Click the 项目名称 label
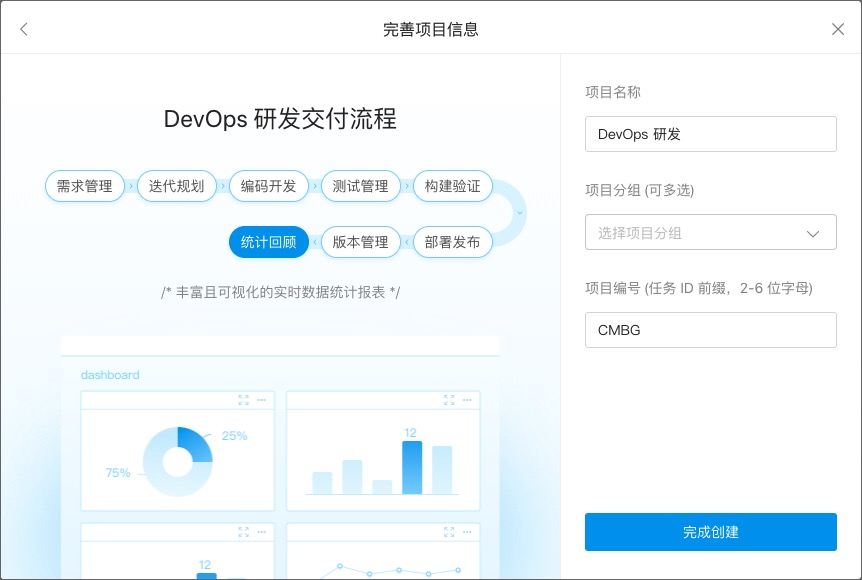This screenshot has width=862, height=580. pyautogui.click(x=613, y=92)
